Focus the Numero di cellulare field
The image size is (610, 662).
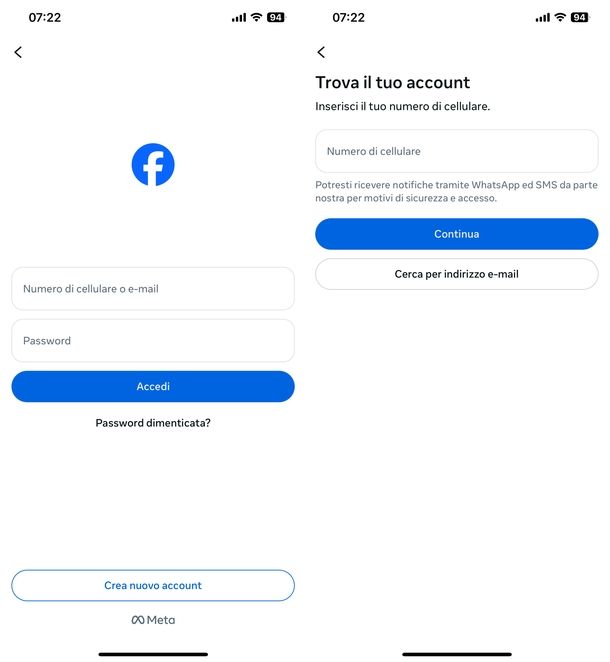[457, 152]
